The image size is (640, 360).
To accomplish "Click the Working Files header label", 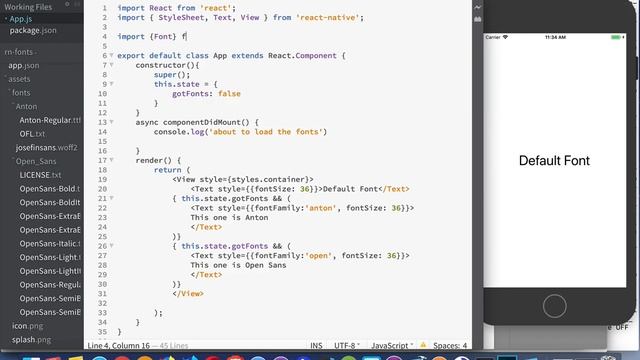I will [28, 7].
